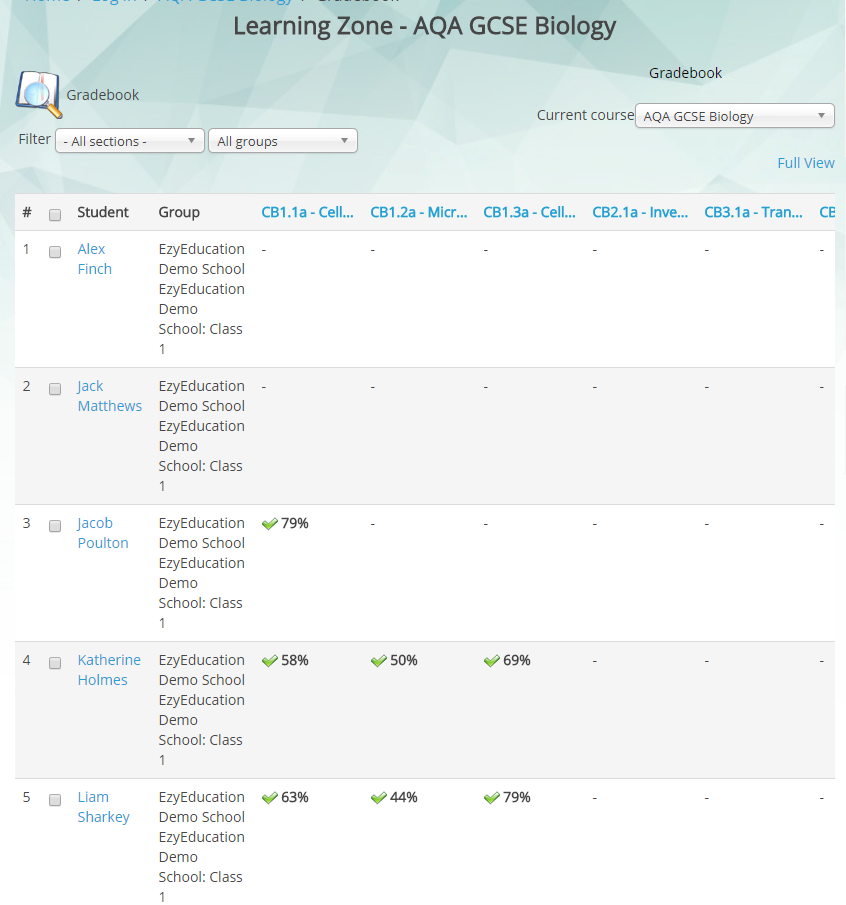Click the green check beside Liam Sharkey's 63%
Screen dimensions: 846x905
pyautogui.click(x=269, y=798)
